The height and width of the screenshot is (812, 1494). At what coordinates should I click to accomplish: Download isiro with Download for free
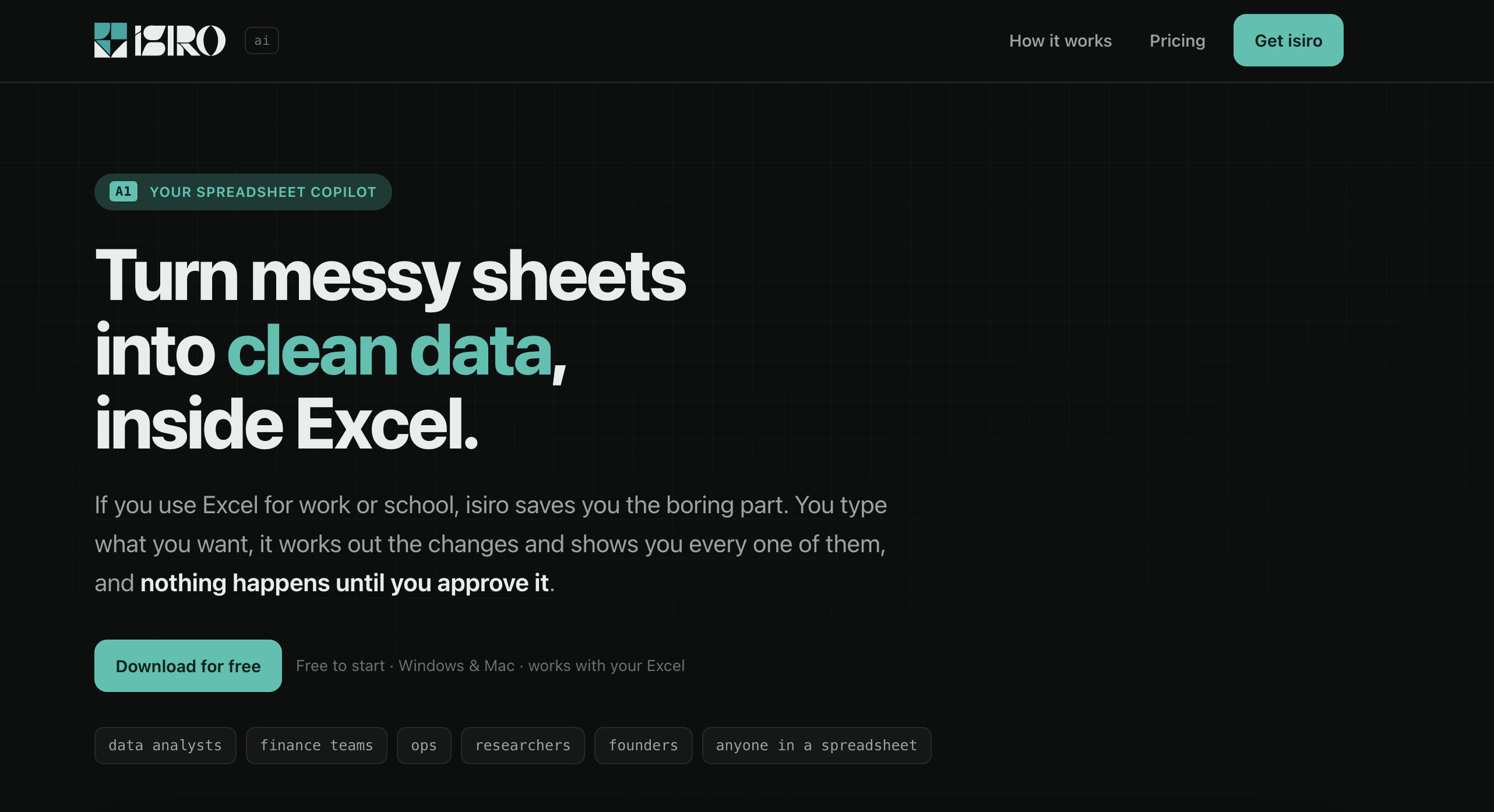[x=188, y=666]
